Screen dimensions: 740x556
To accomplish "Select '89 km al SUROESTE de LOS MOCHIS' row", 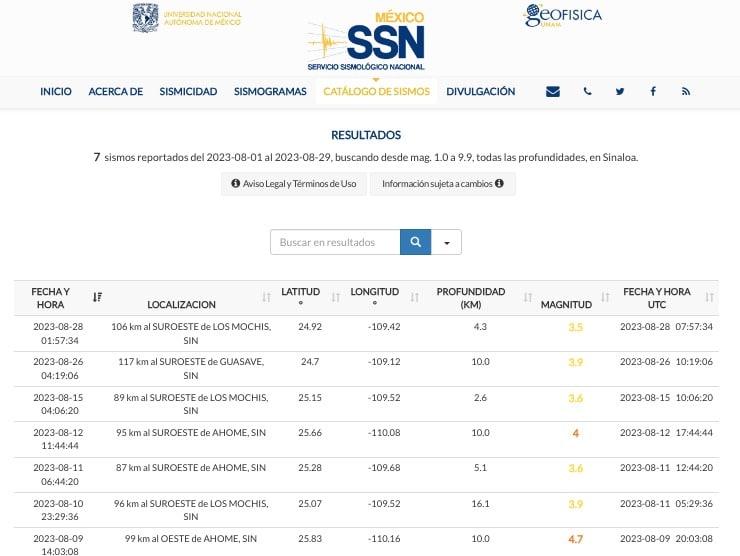I will [366, 404].
